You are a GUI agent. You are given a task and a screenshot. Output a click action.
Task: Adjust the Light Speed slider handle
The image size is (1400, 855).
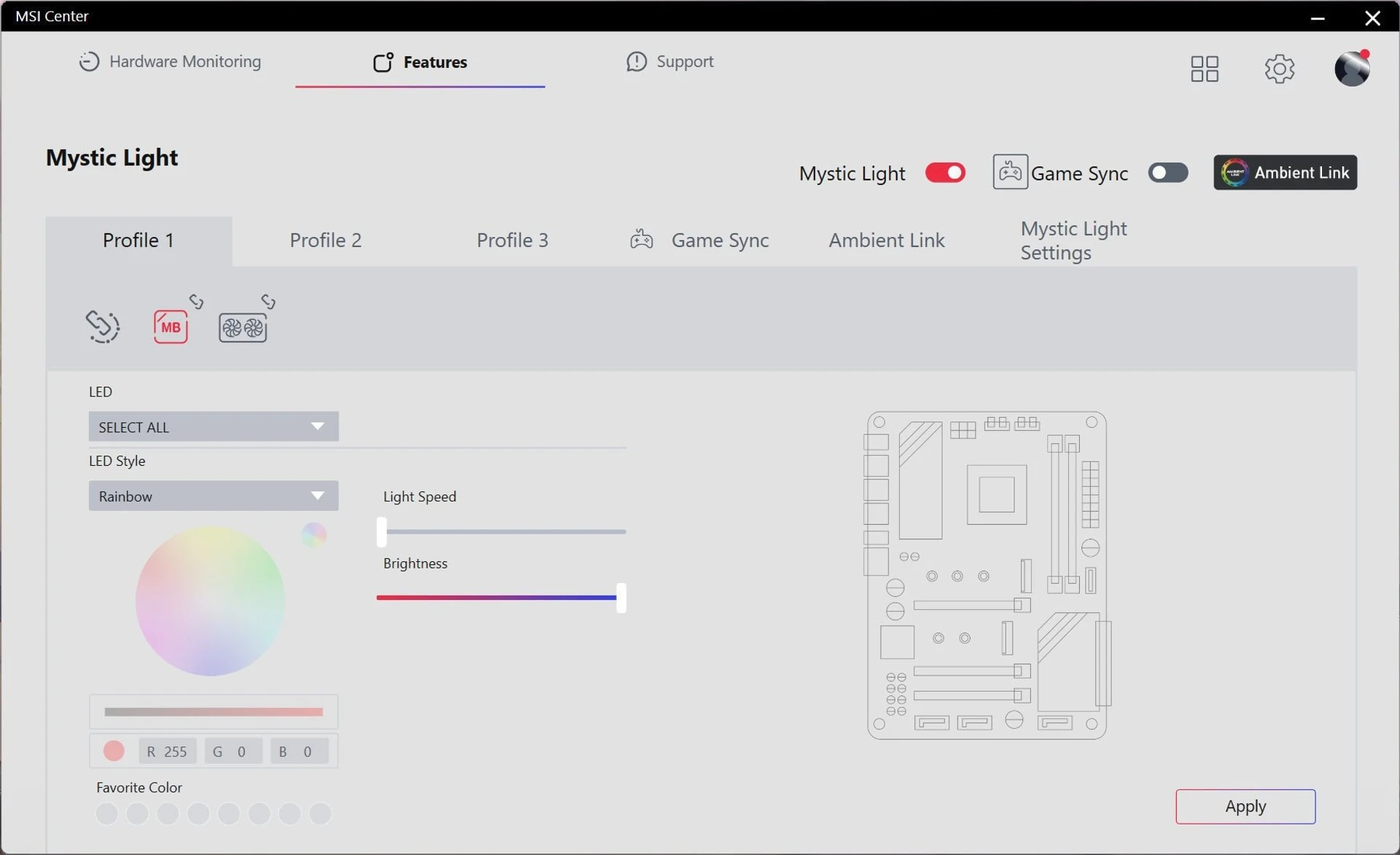click(381, 532)
